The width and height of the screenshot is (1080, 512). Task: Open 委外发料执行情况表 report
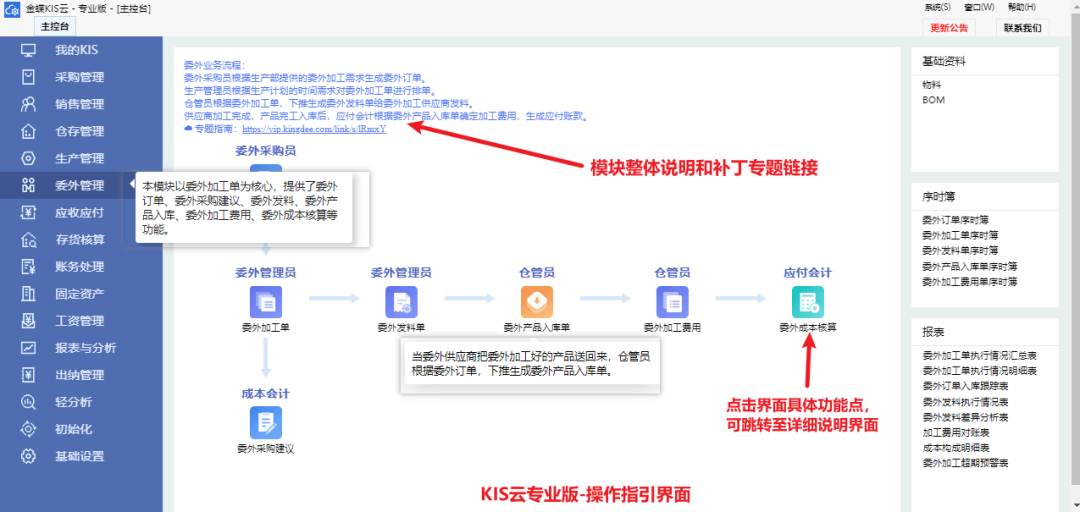(965, 402)
